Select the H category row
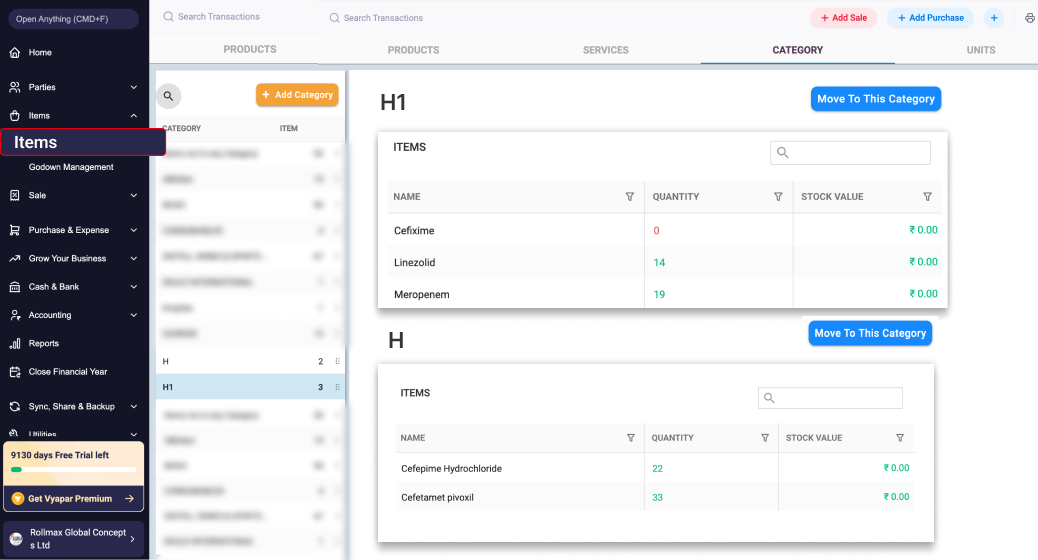The image size is (1038, 560). coord(250,361)
